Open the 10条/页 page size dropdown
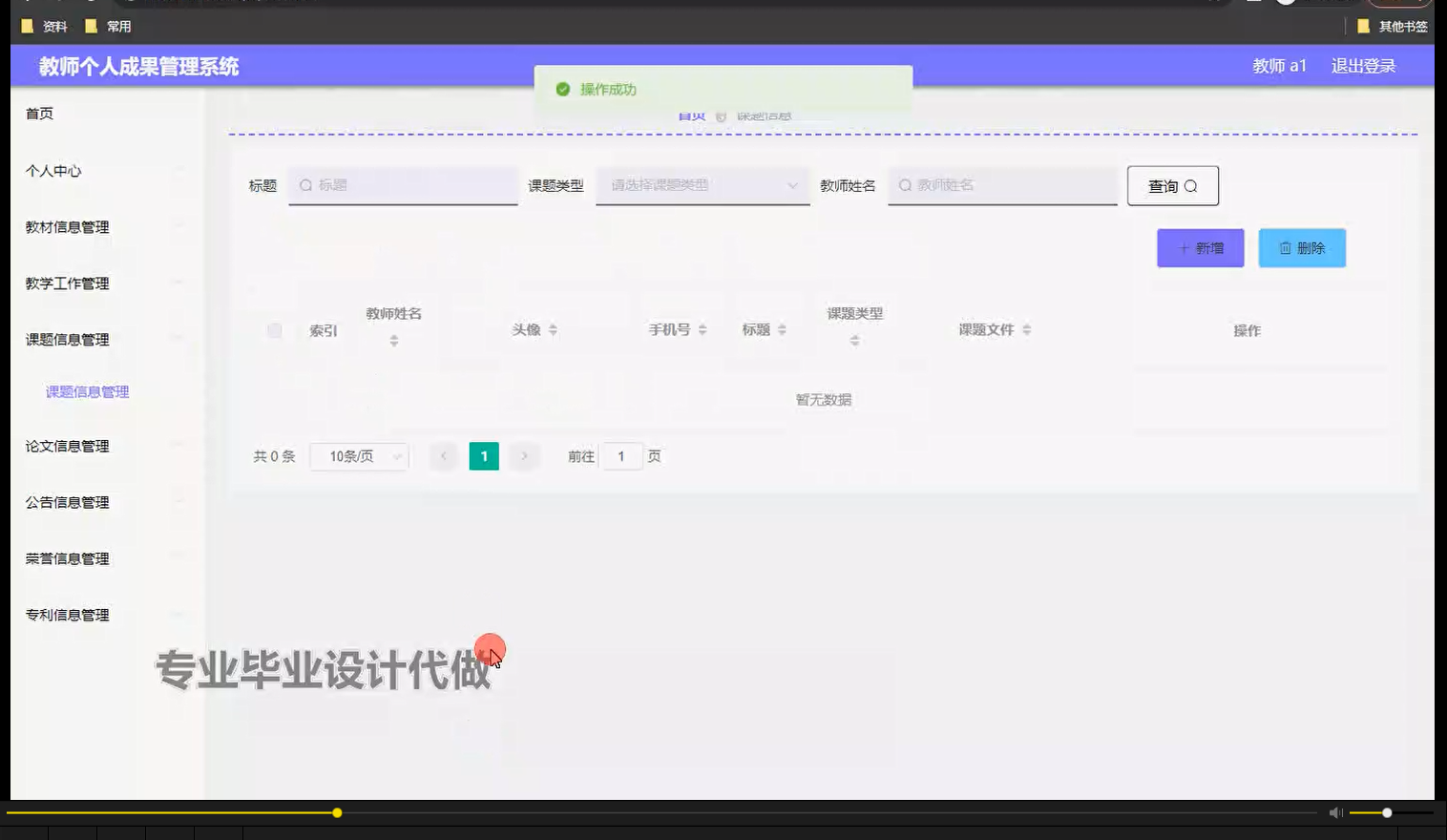1447x840 pixels. coord(359,456)
